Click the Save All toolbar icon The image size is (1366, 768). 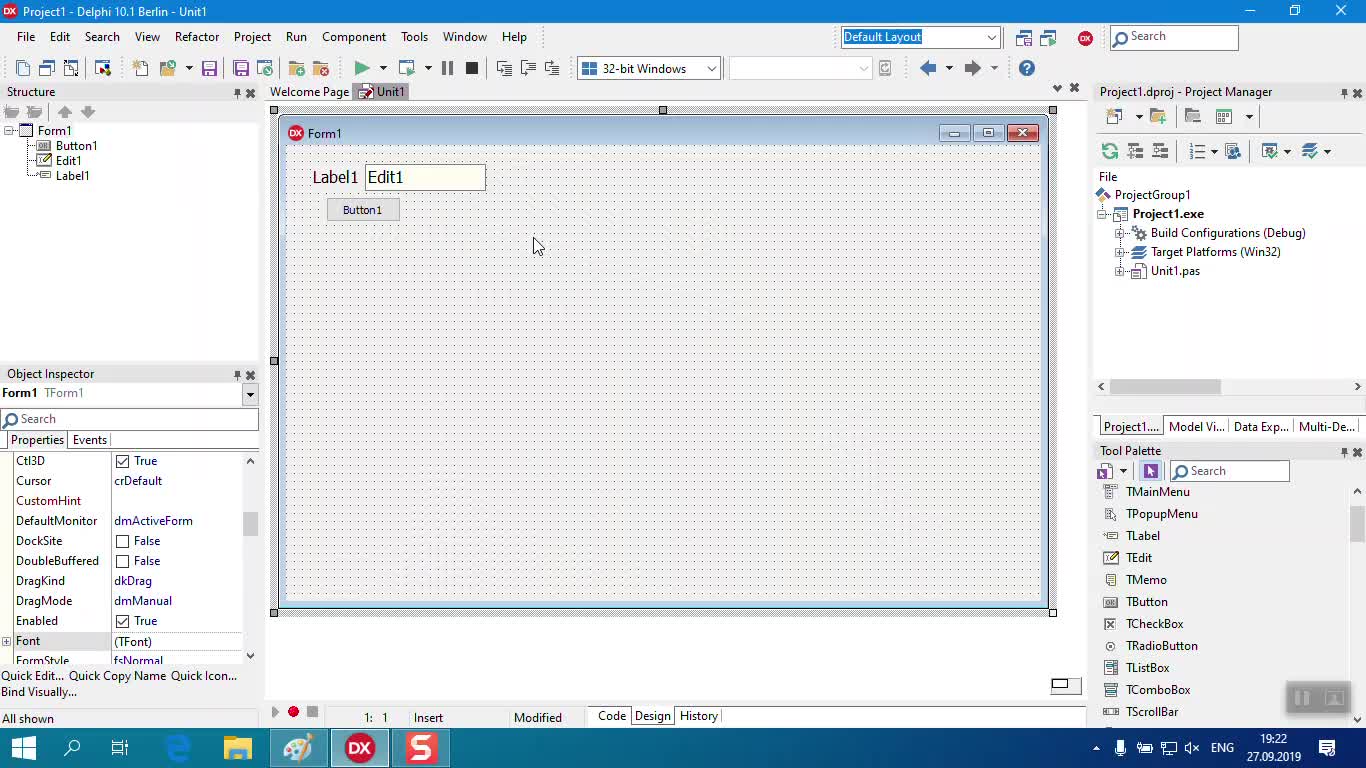click(x=241, y=68)
